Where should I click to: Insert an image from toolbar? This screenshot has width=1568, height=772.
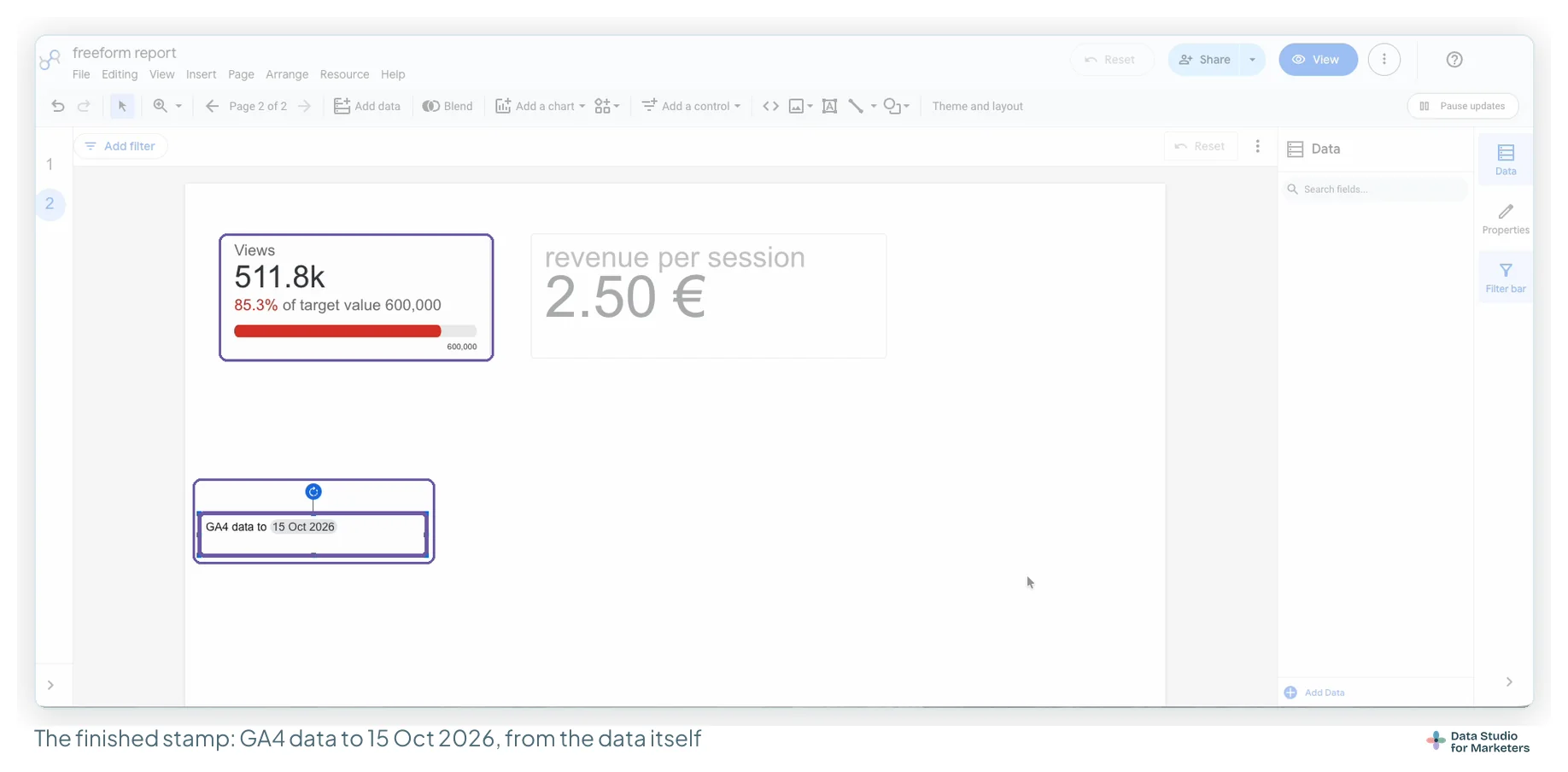[796, 106]
